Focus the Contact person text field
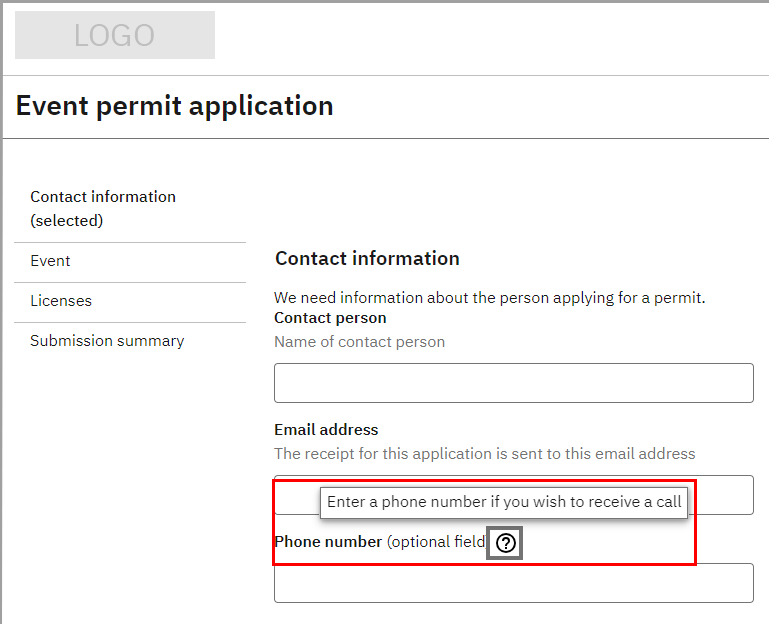Image resolution: width=769 pixels, height=624 pixels. 513,383
